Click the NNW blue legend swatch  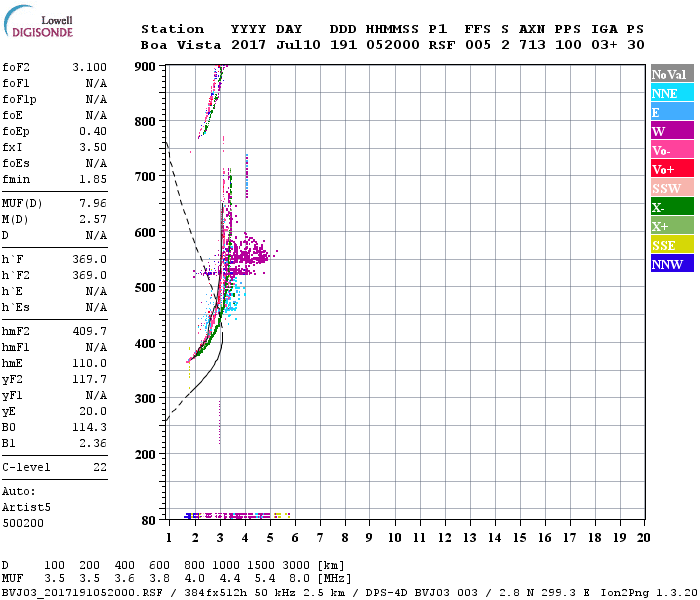671,264
